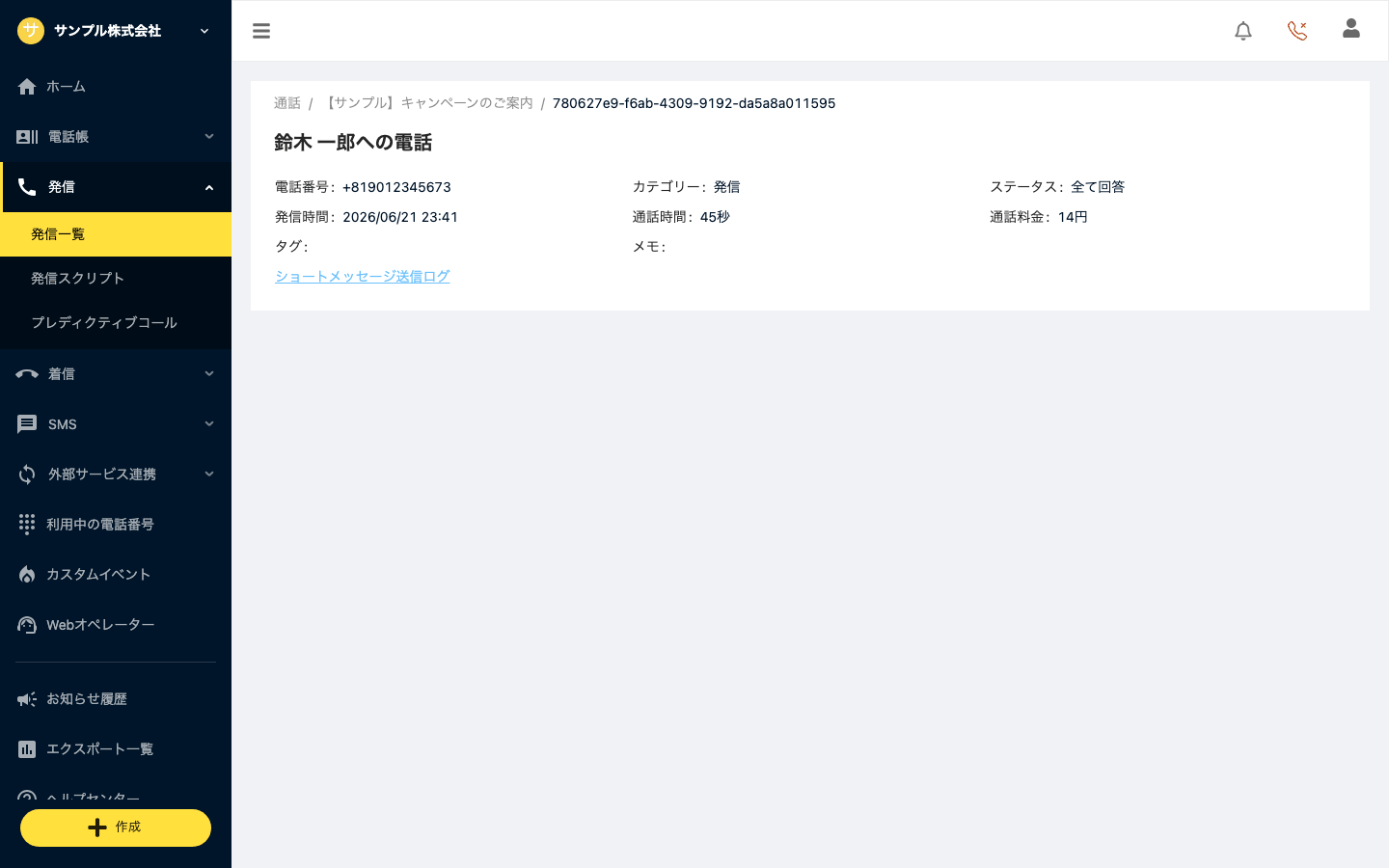Screen dimensions: 1389x868
Task: Click the phone number +819012345673
Action: (x=396, y=187)
